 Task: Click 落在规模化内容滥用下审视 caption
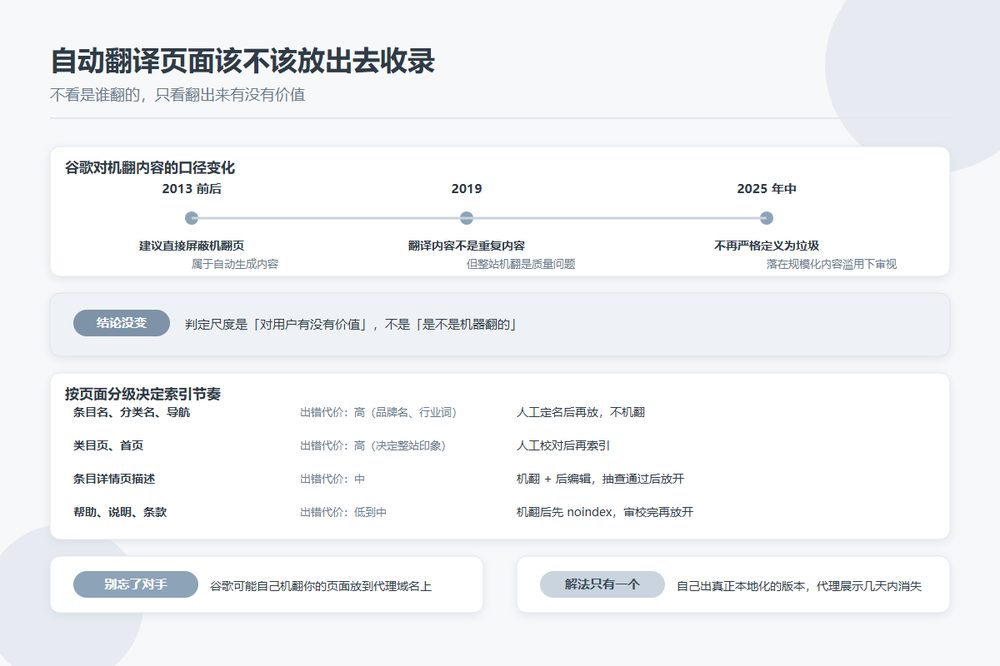point(831,264)
